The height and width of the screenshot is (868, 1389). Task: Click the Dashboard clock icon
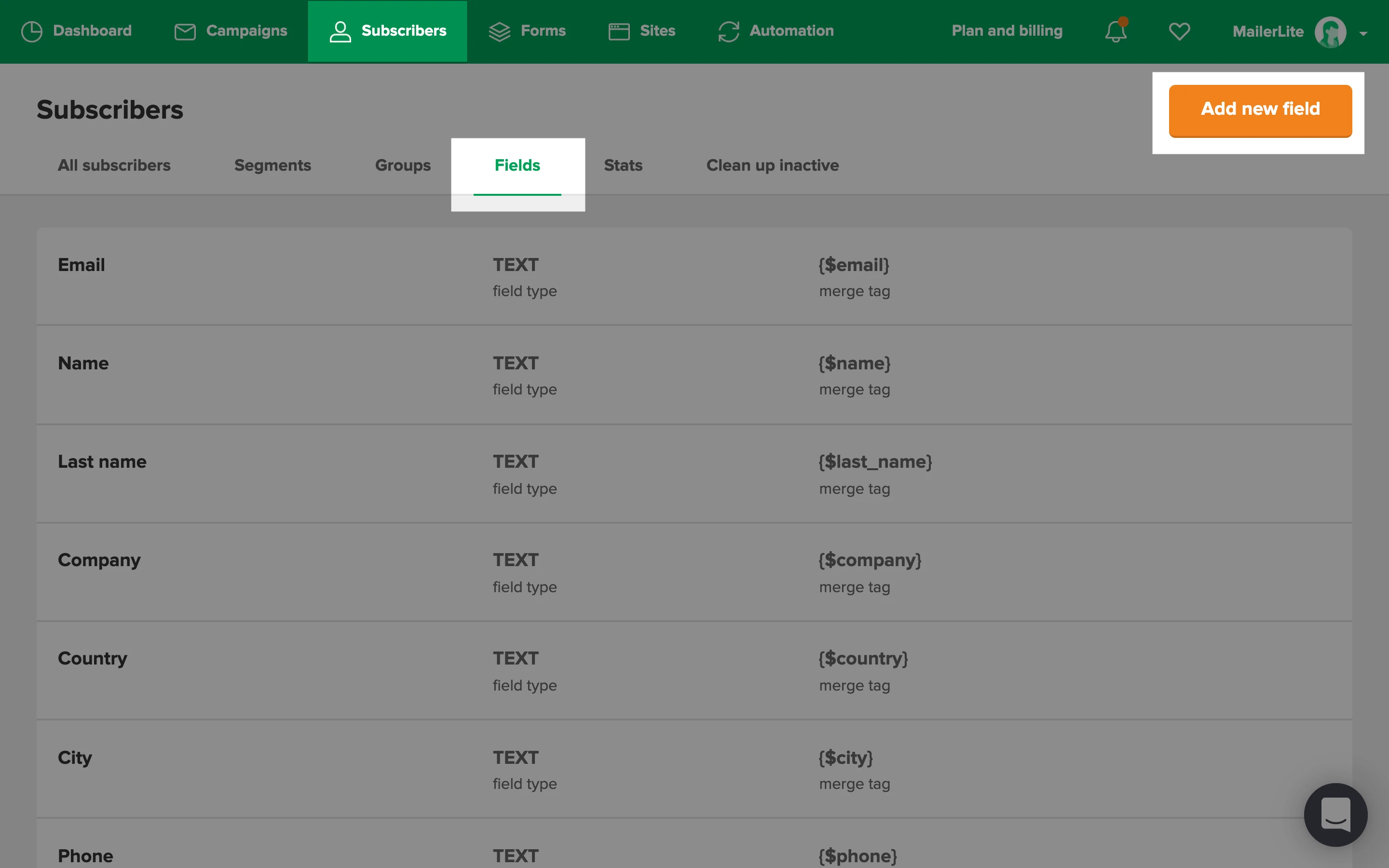(31, 31)
